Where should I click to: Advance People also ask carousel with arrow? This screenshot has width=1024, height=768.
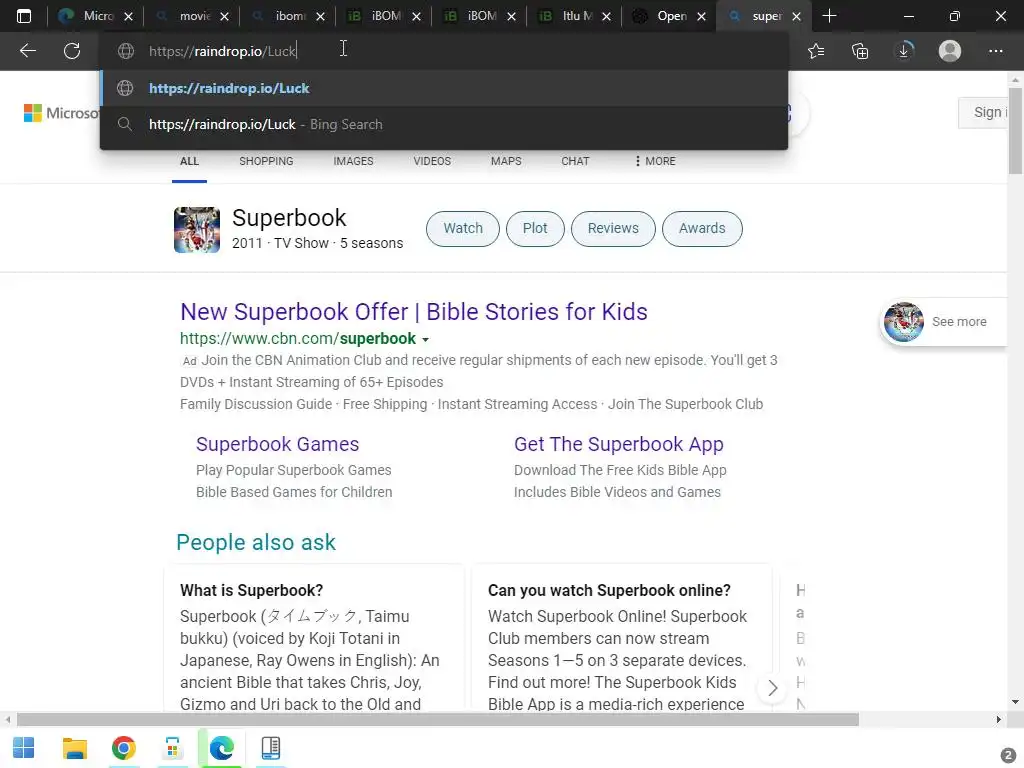(773, 688)
